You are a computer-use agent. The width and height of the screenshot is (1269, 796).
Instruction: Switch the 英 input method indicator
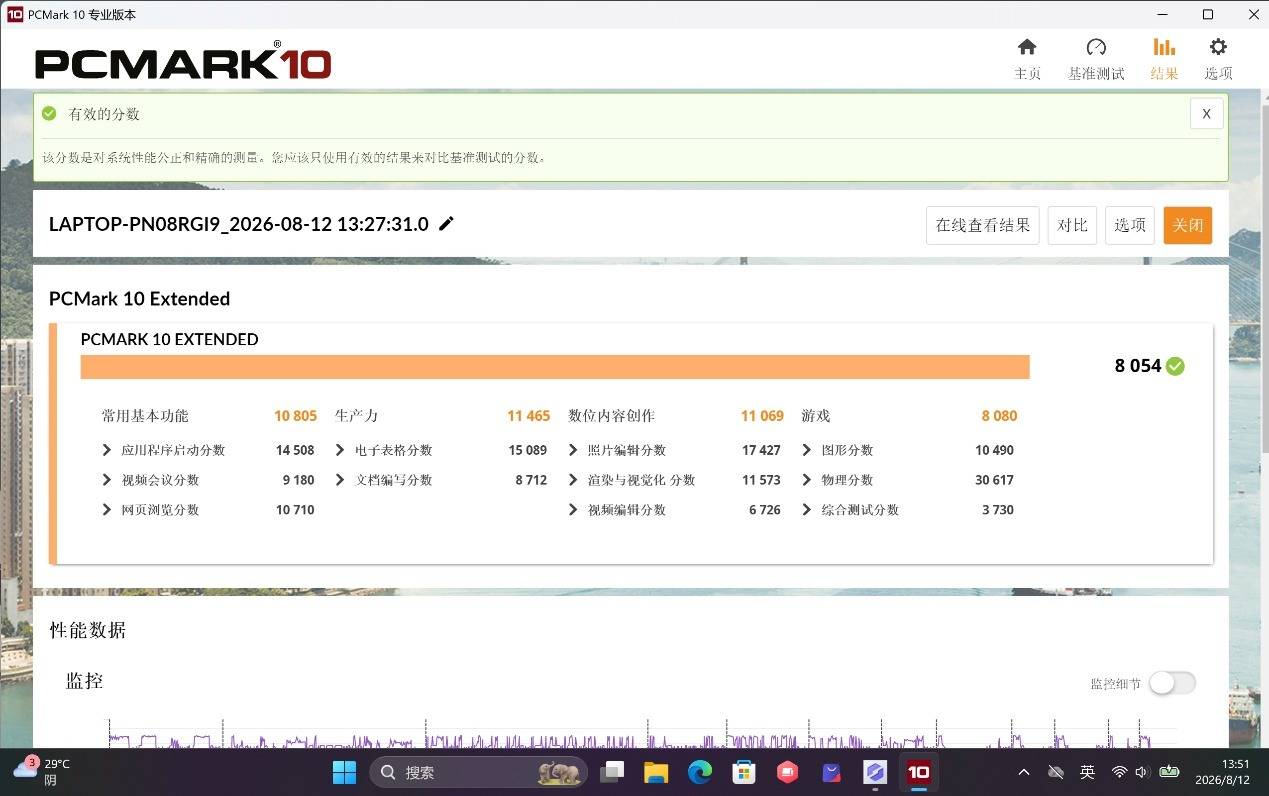click(1087, 772)
